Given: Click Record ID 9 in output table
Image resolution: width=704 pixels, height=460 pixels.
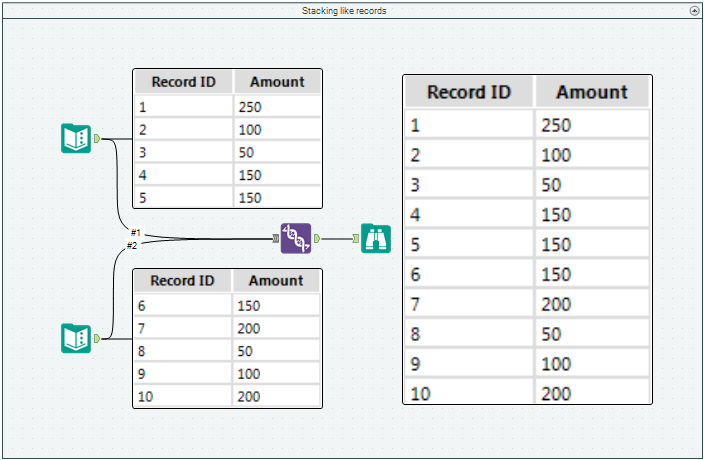Looking at the screenshot, I should [415, 364].
